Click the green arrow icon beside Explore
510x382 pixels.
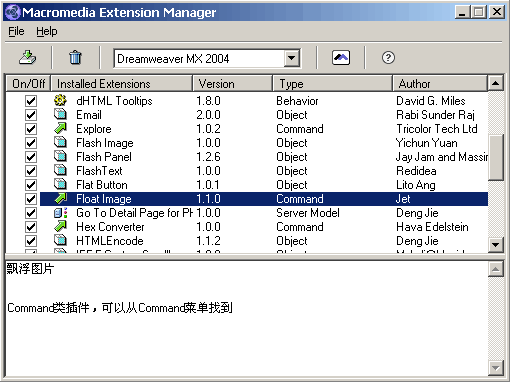[x=60, y=128]
